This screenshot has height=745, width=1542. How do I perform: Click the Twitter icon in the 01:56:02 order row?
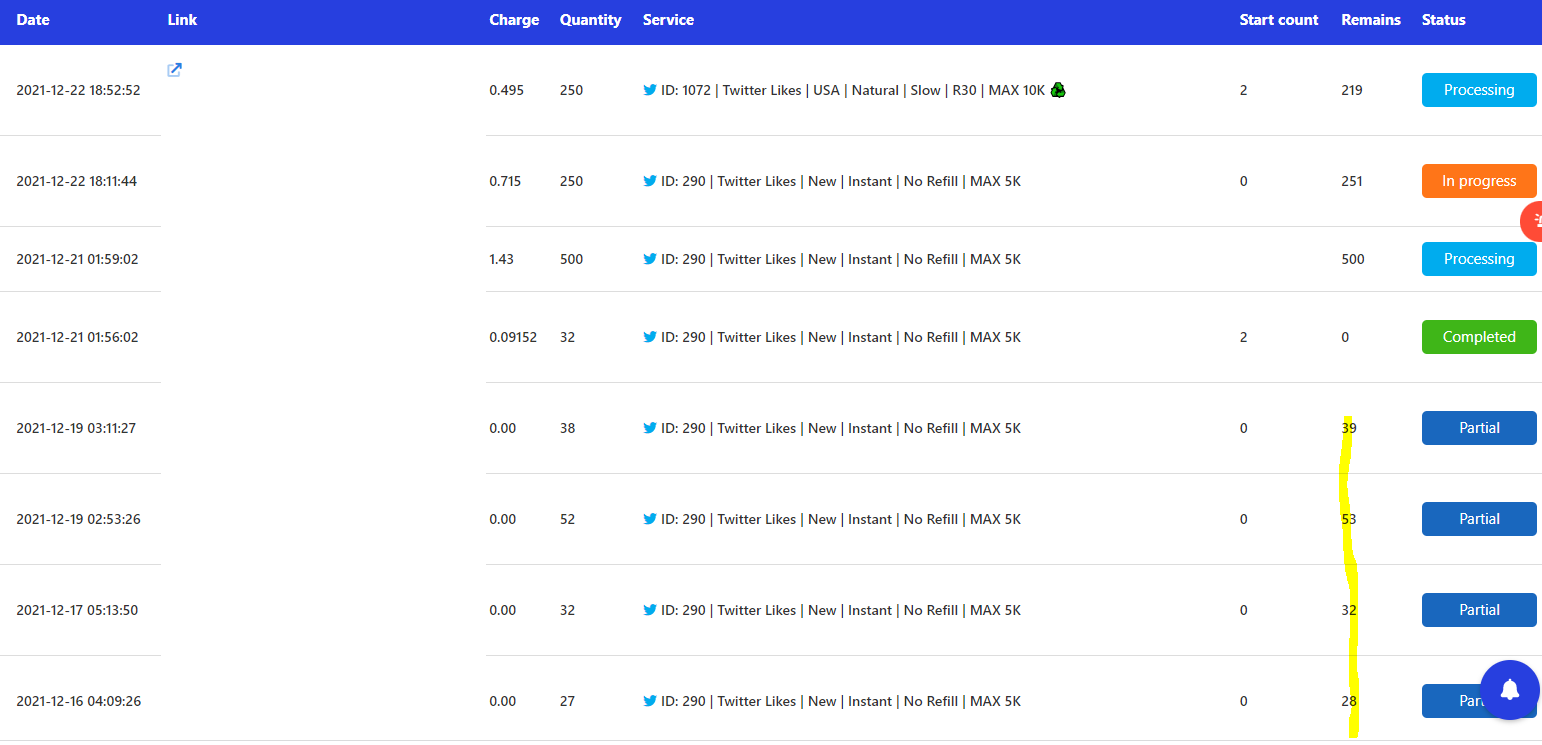click(650, 337)
